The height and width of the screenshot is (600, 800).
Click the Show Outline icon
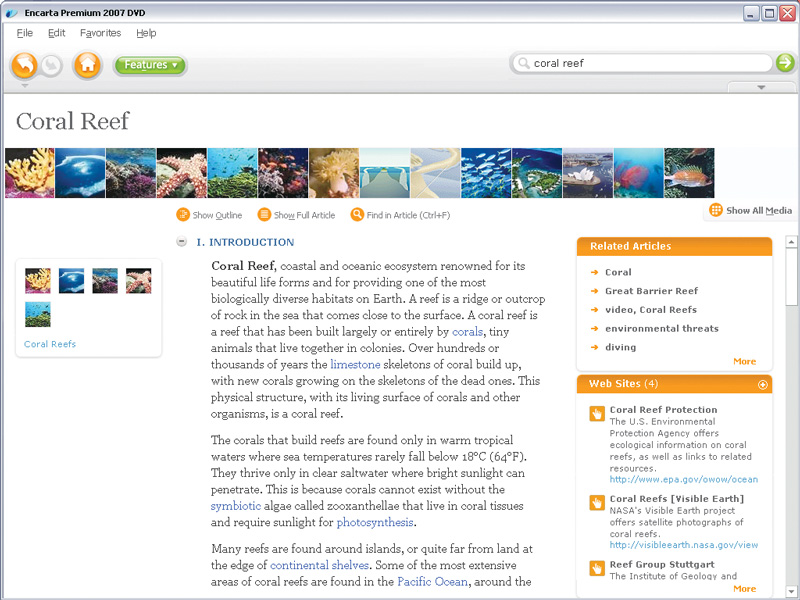coord(183,215)
